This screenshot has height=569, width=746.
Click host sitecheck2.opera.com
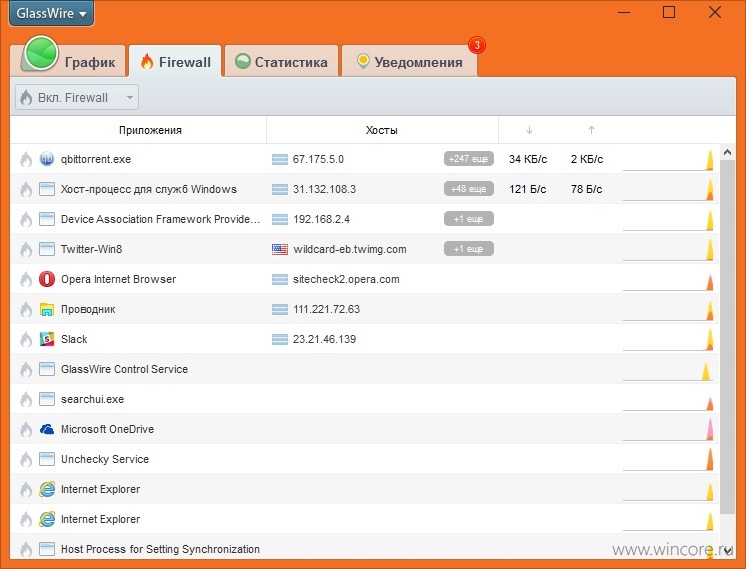pyautogui.click(x=346, y=279)
